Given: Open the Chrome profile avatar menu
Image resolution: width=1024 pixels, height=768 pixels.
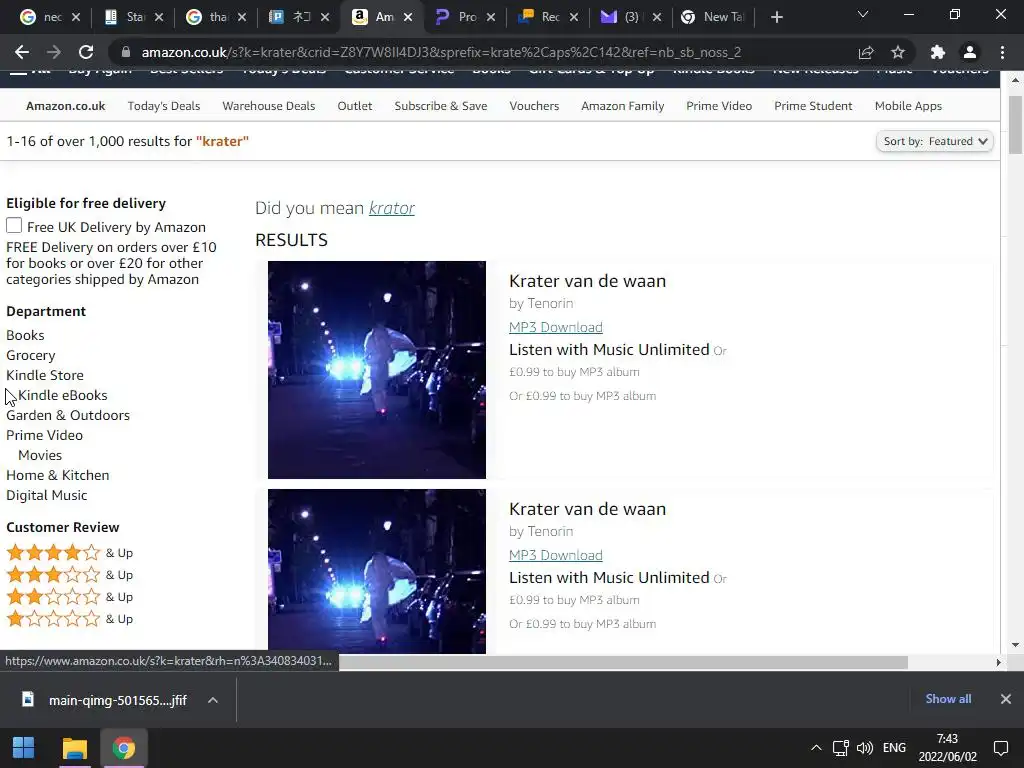Looking at the screenshot, I should pyautogui.click(x=970, y=52).
